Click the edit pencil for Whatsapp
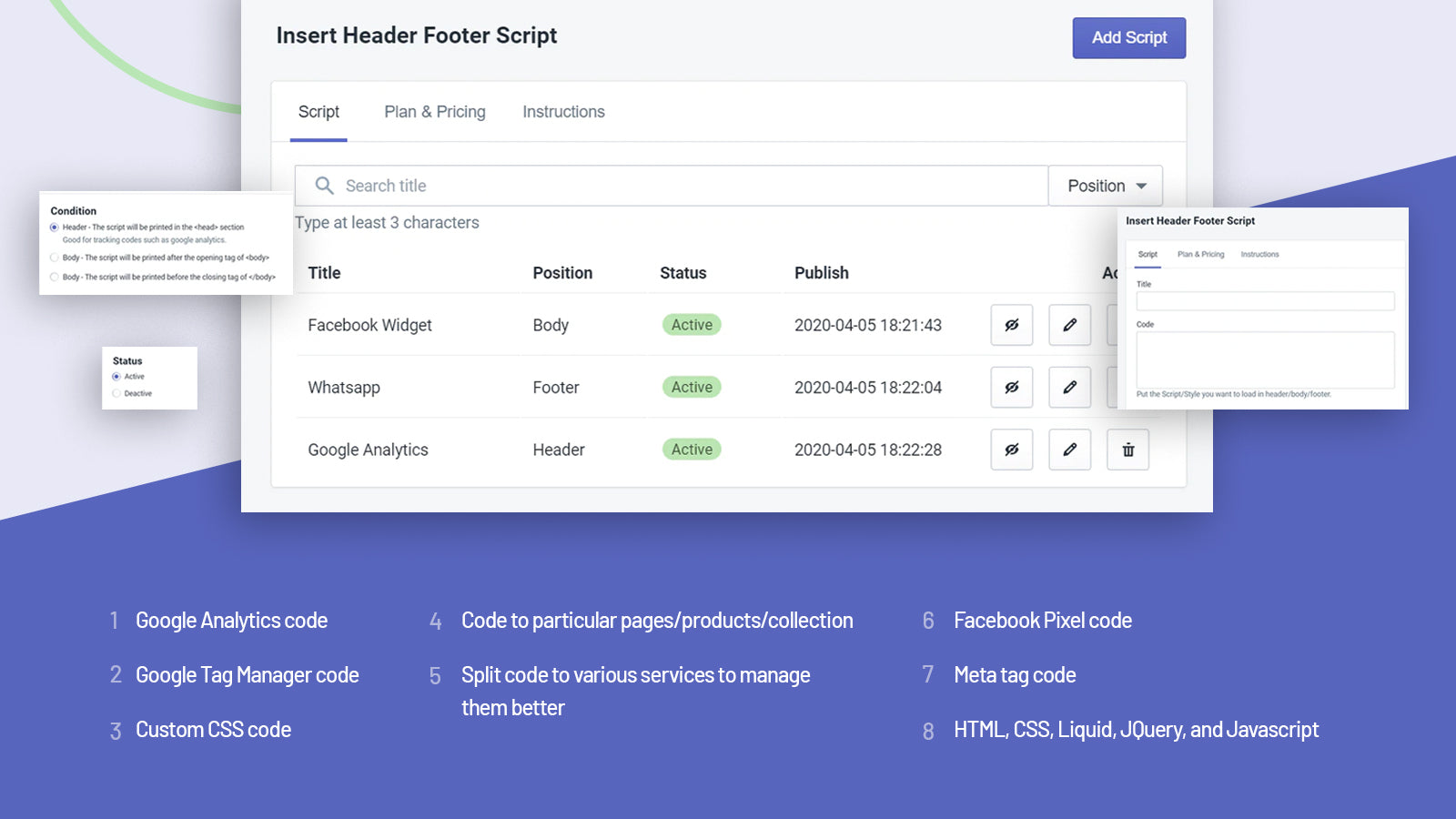The width and height of the screenshot is (1456, 819). click(1069, 388)
